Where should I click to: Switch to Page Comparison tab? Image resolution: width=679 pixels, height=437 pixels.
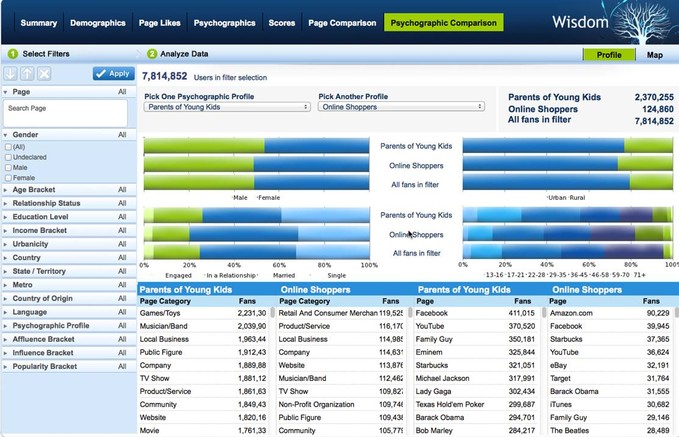pos(342,23)
